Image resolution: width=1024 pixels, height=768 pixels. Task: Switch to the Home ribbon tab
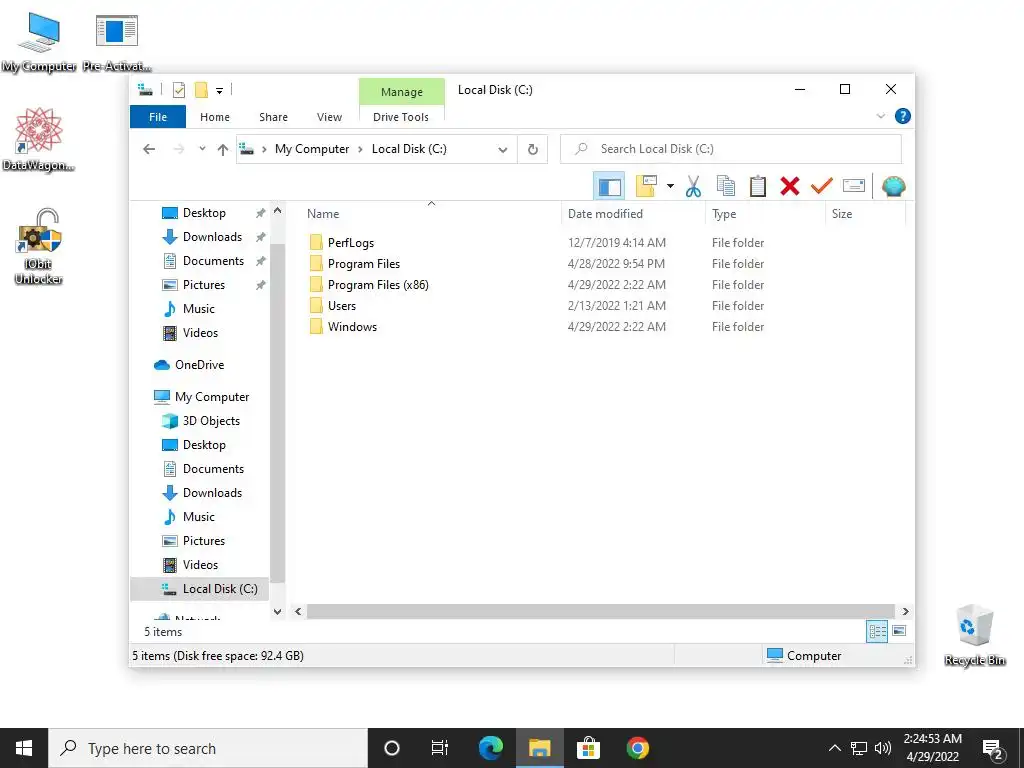click(x=215, y=117)
